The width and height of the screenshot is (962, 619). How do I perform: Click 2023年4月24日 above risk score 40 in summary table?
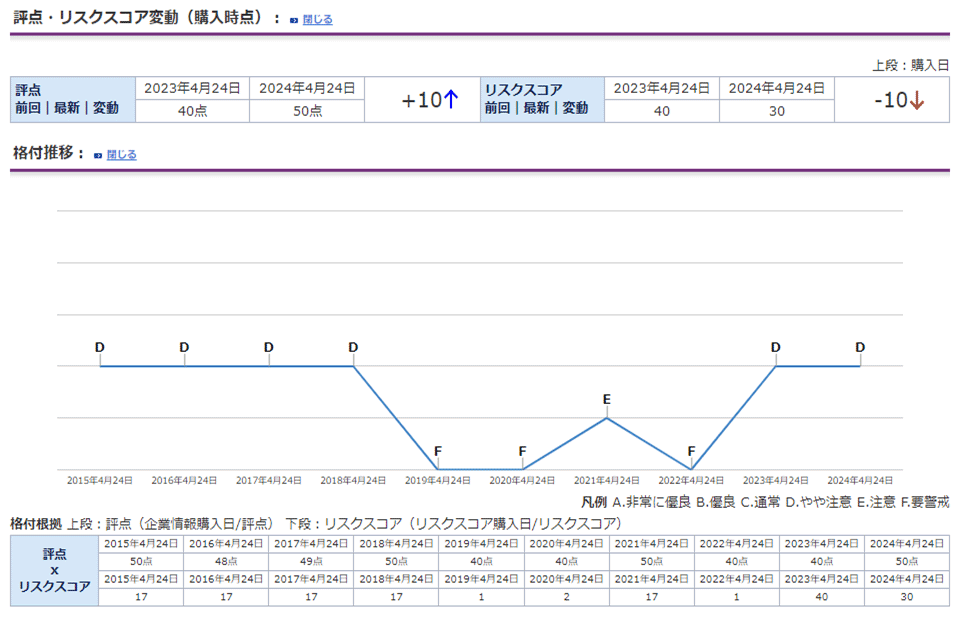click(661, 88)
